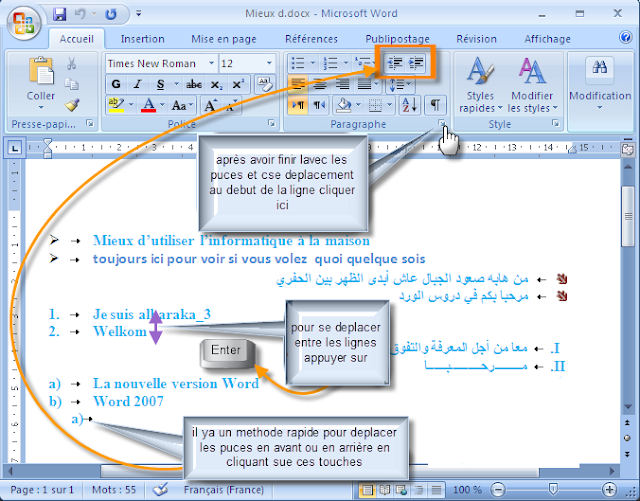The width and height of the screenshot is (640, 501).
Task: Click Modifier les styles
Action: click(x=532, y=85)
